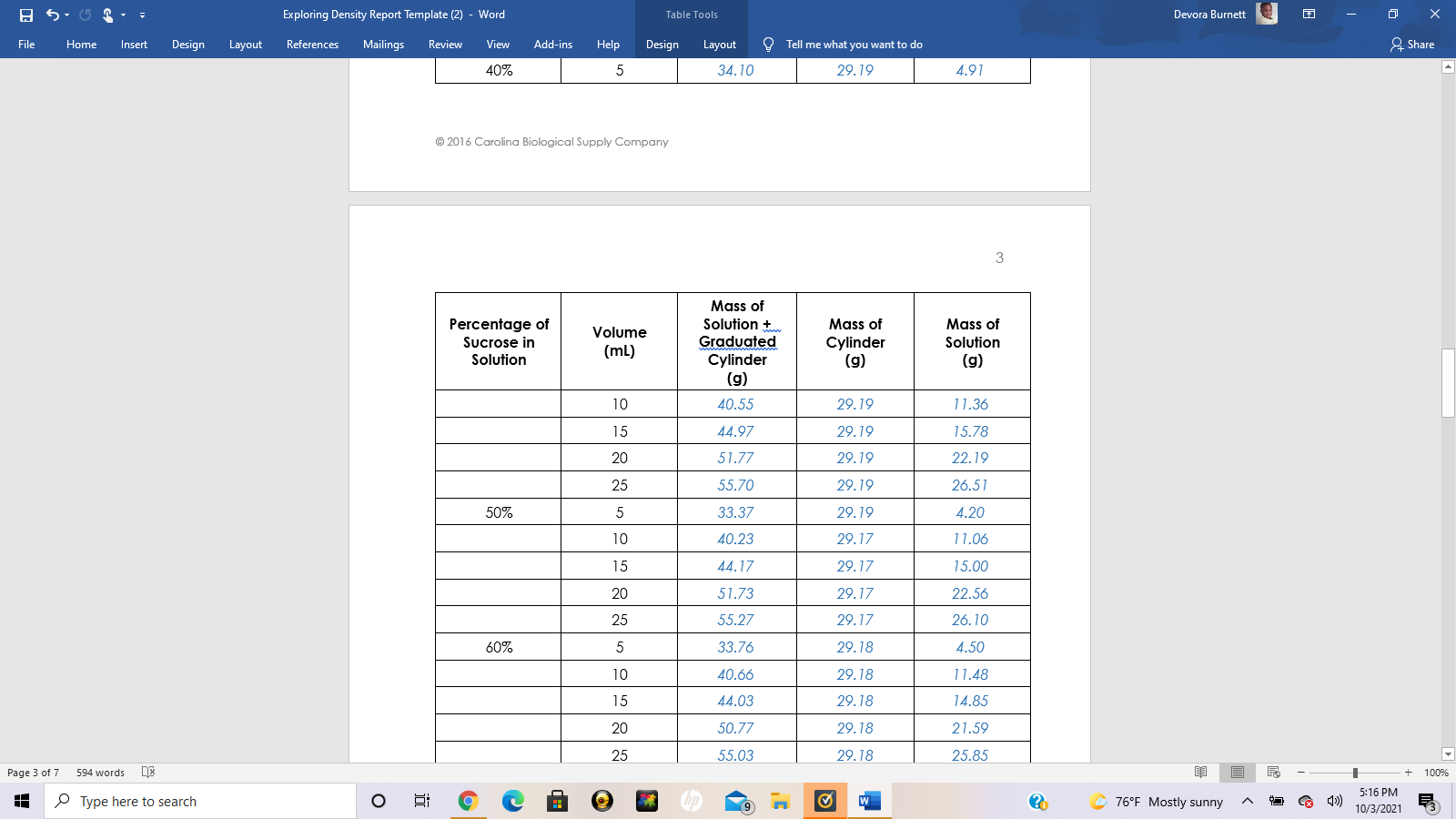
Task: Click the Tell me what you want to do field
Action: click(855, 44)
